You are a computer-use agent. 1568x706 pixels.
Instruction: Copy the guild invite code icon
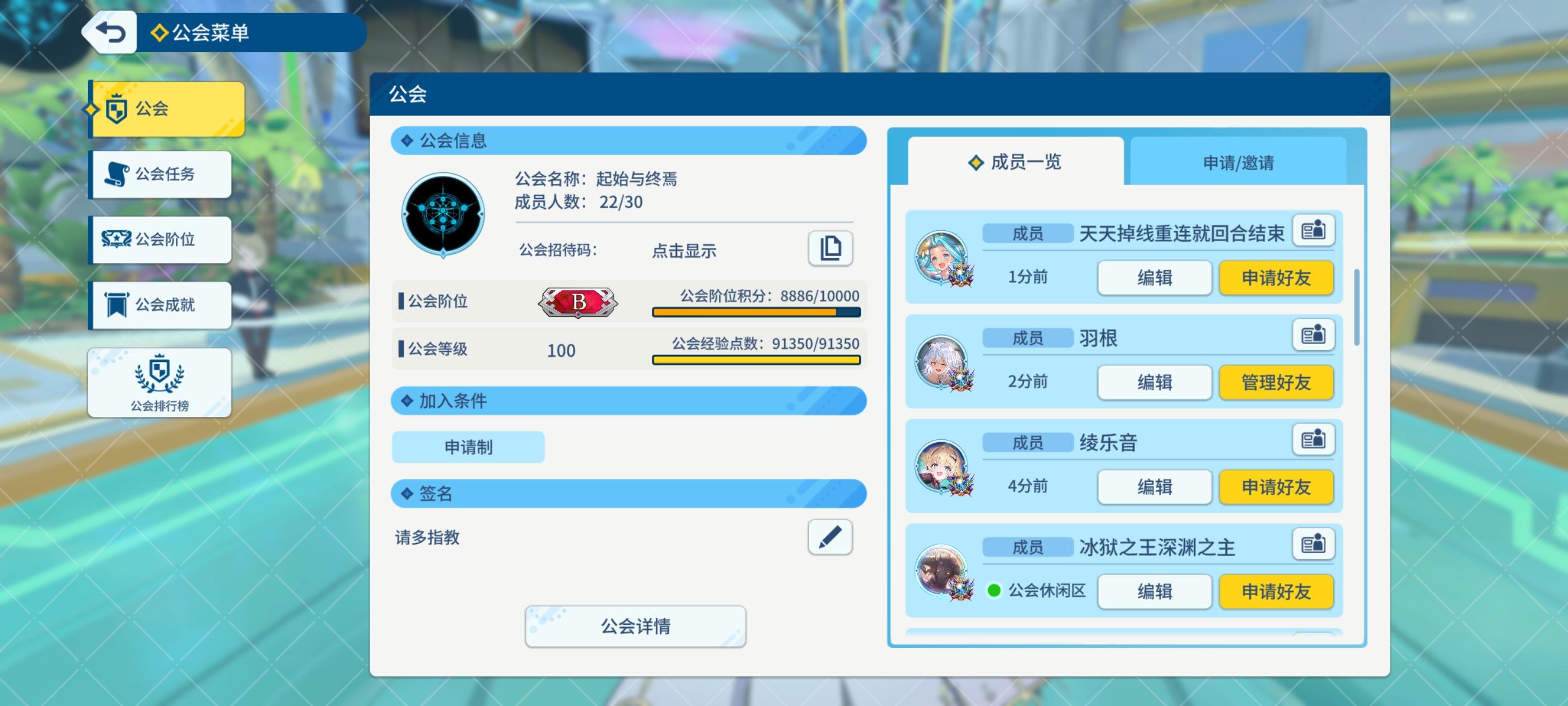pos(830,249)
